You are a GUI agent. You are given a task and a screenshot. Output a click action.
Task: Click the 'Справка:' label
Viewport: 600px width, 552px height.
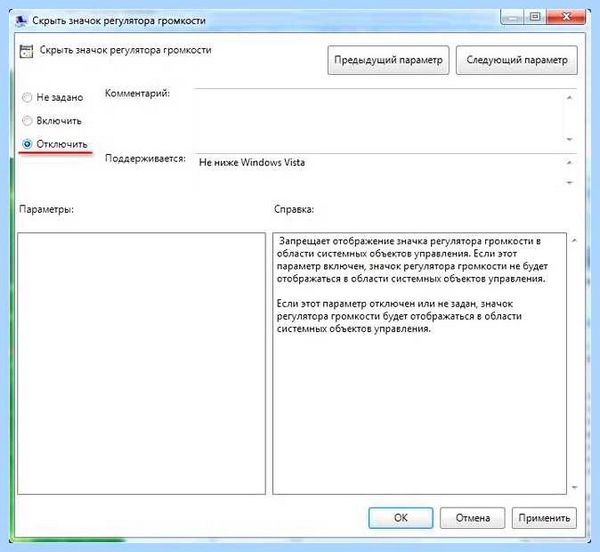click(x=294, y=210)
